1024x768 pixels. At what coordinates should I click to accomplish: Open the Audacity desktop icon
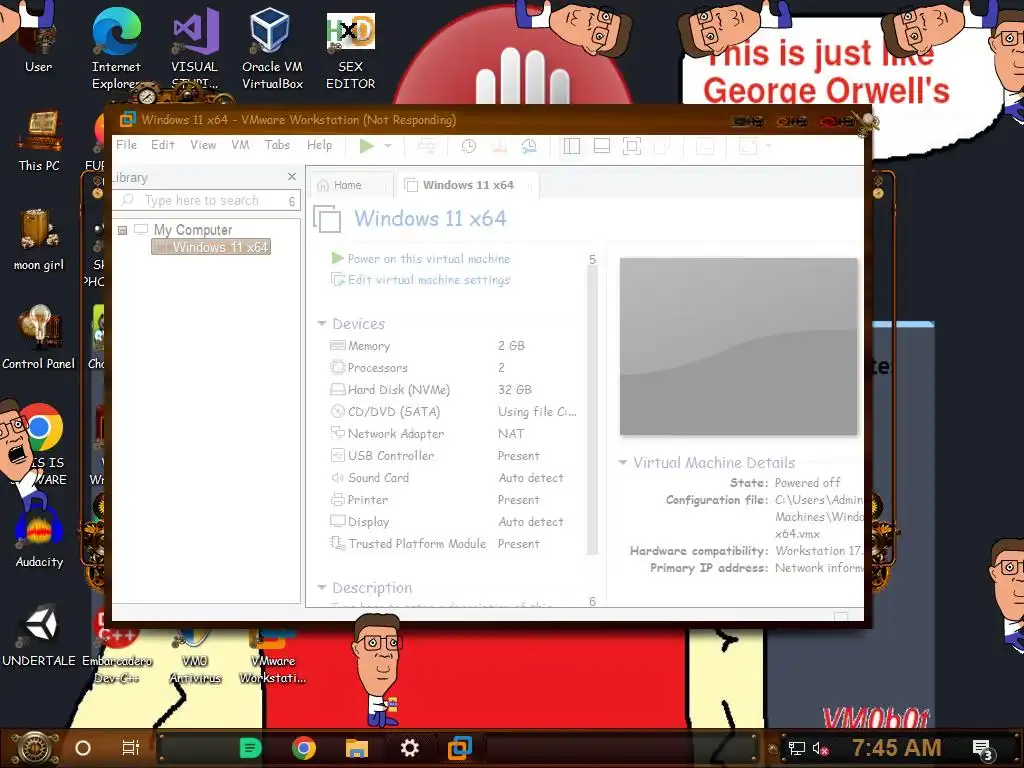pyautogui.click(x=39, y=538)
